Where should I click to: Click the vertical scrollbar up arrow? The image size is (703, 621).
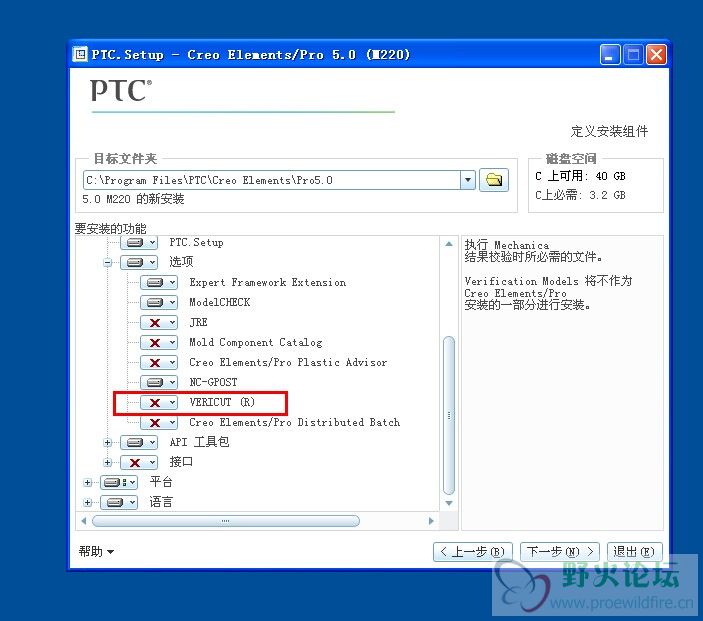[x=449, y=244]
